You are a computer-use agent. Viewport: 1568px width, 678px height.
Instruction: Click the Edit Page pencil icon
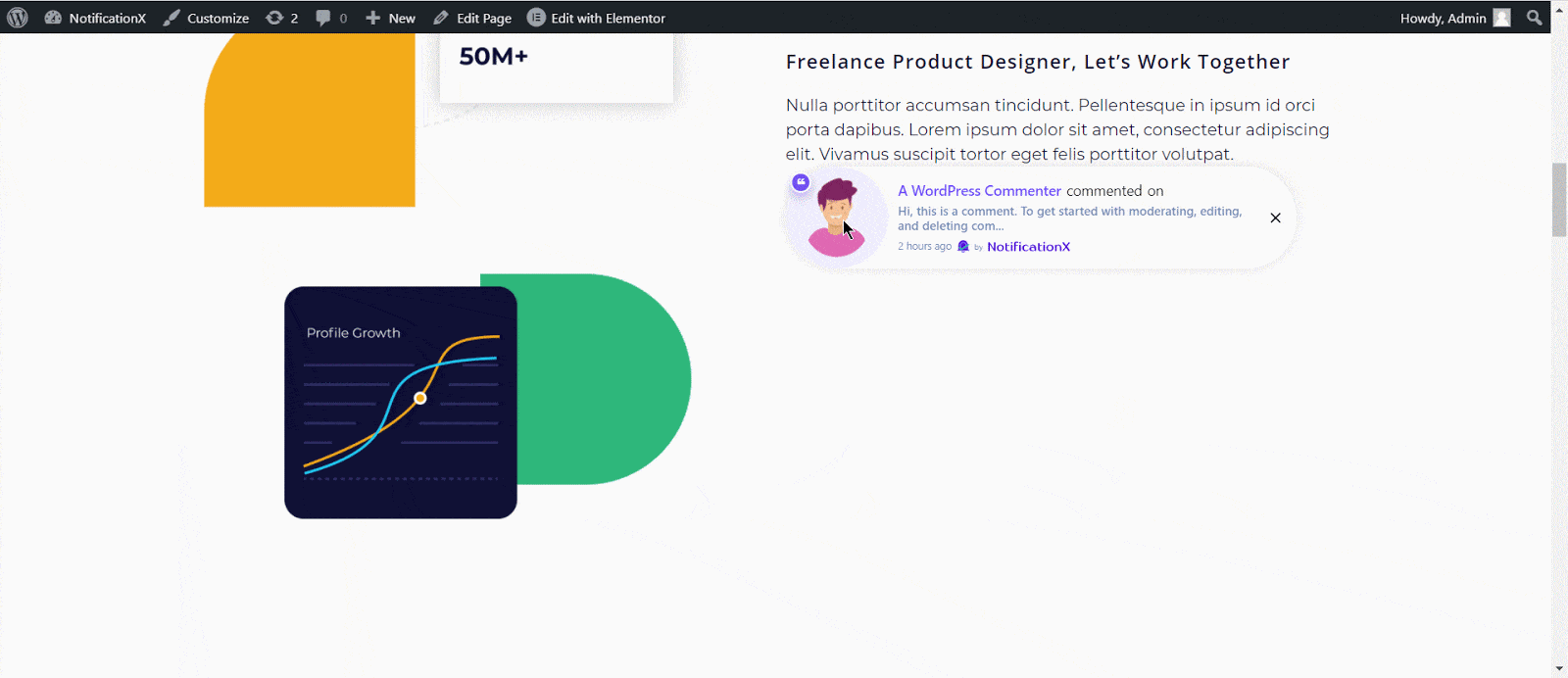tap(441, 18)
